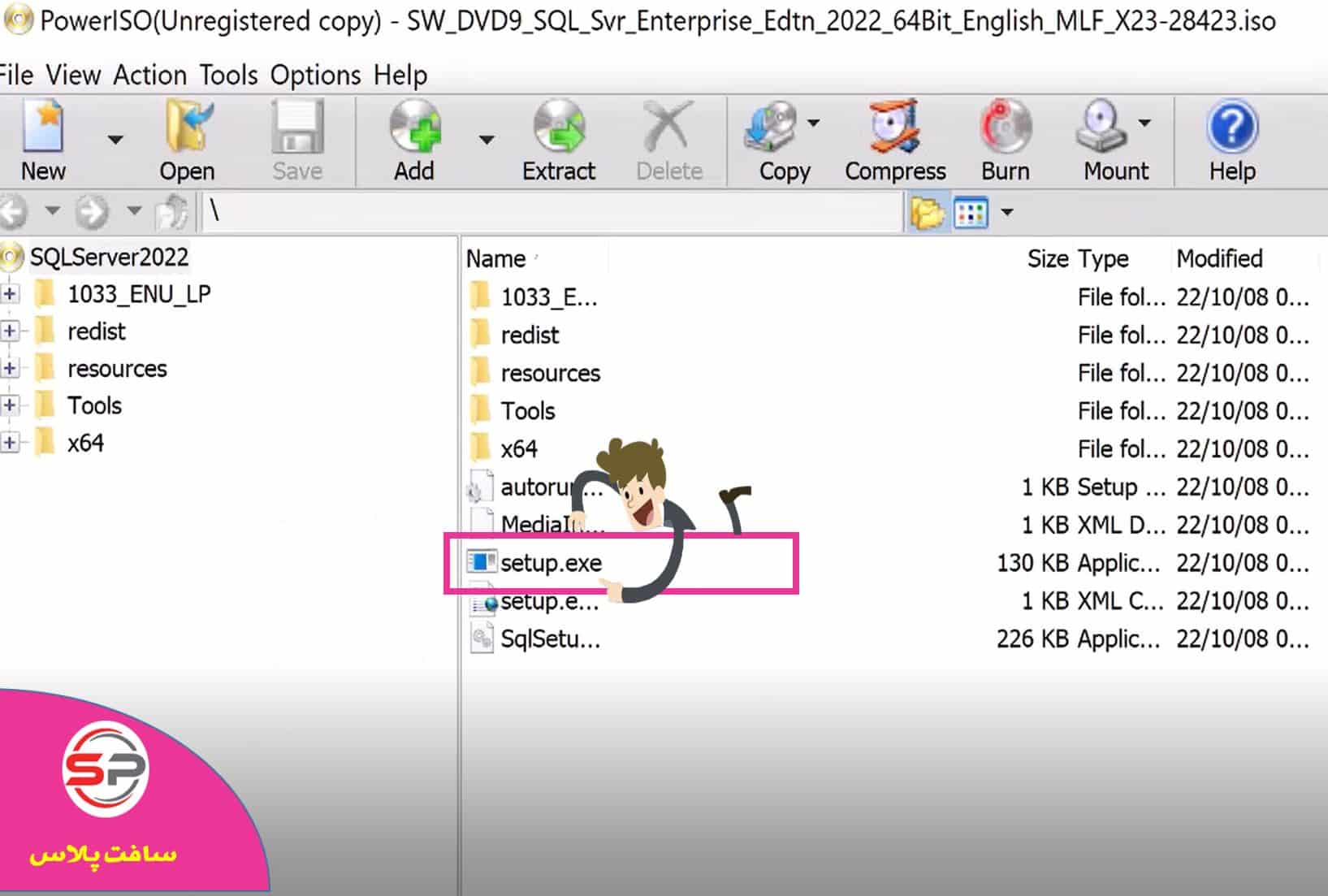Open the Tools menu
Screen dimensions: 1328x896
click(x=228, y=75)
